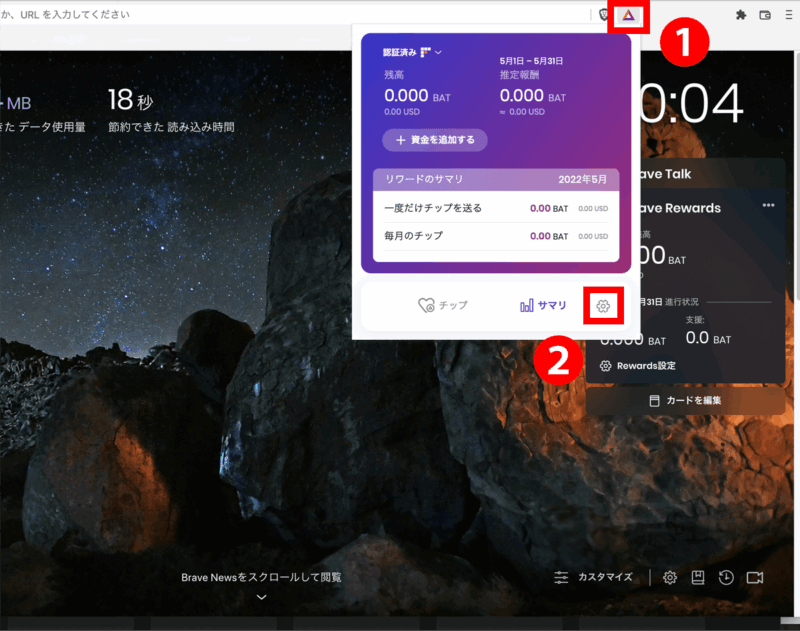Image resolution: width=800 pixels, height=631 pixels.
Task: Click the Brave Rewards BAT triangle icon
Action: (x=629, y=15)
